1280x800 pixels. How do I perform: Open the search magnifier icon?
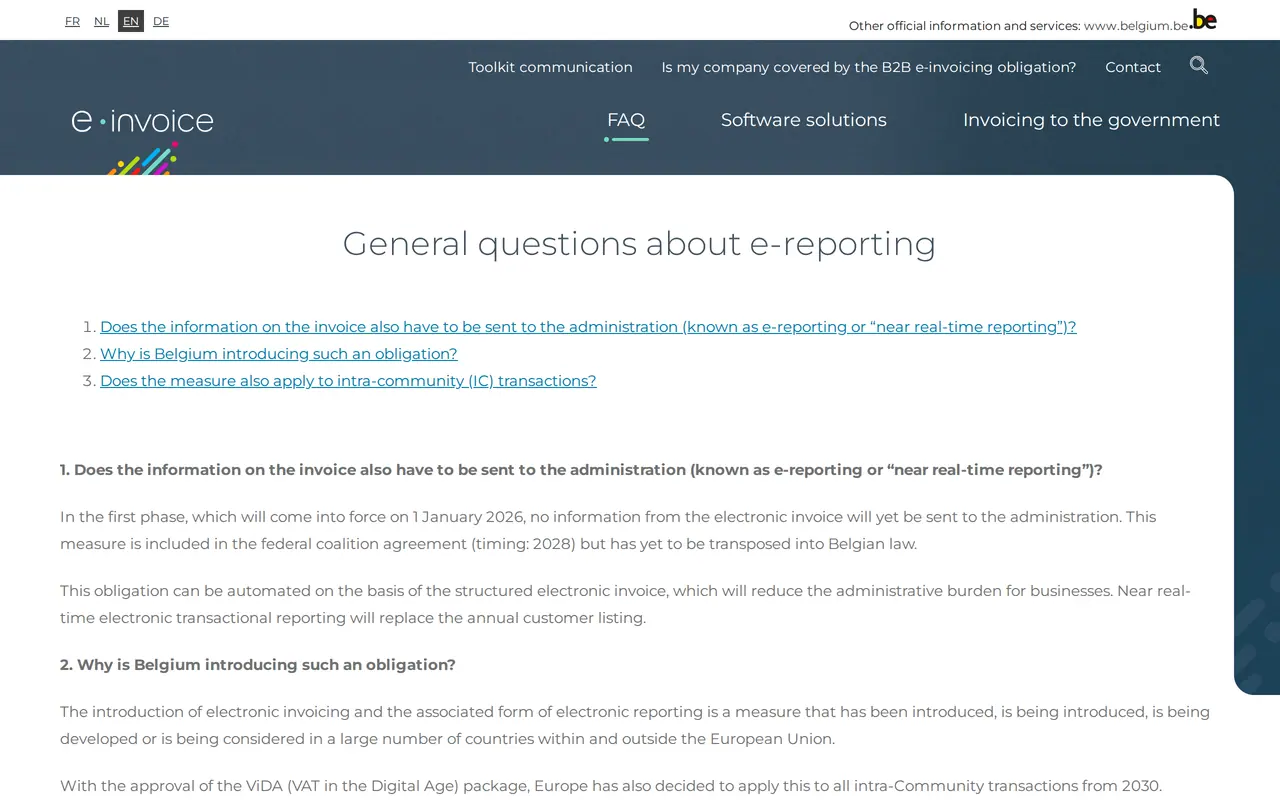1199,66
